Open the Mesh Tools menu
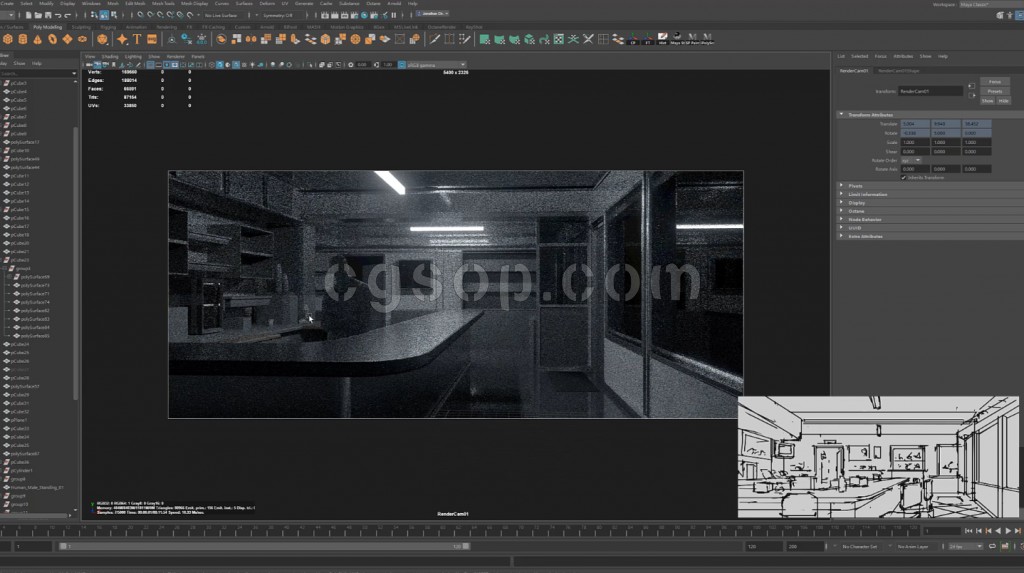Viewport: 1024px width, 573px height. (163, 3)
